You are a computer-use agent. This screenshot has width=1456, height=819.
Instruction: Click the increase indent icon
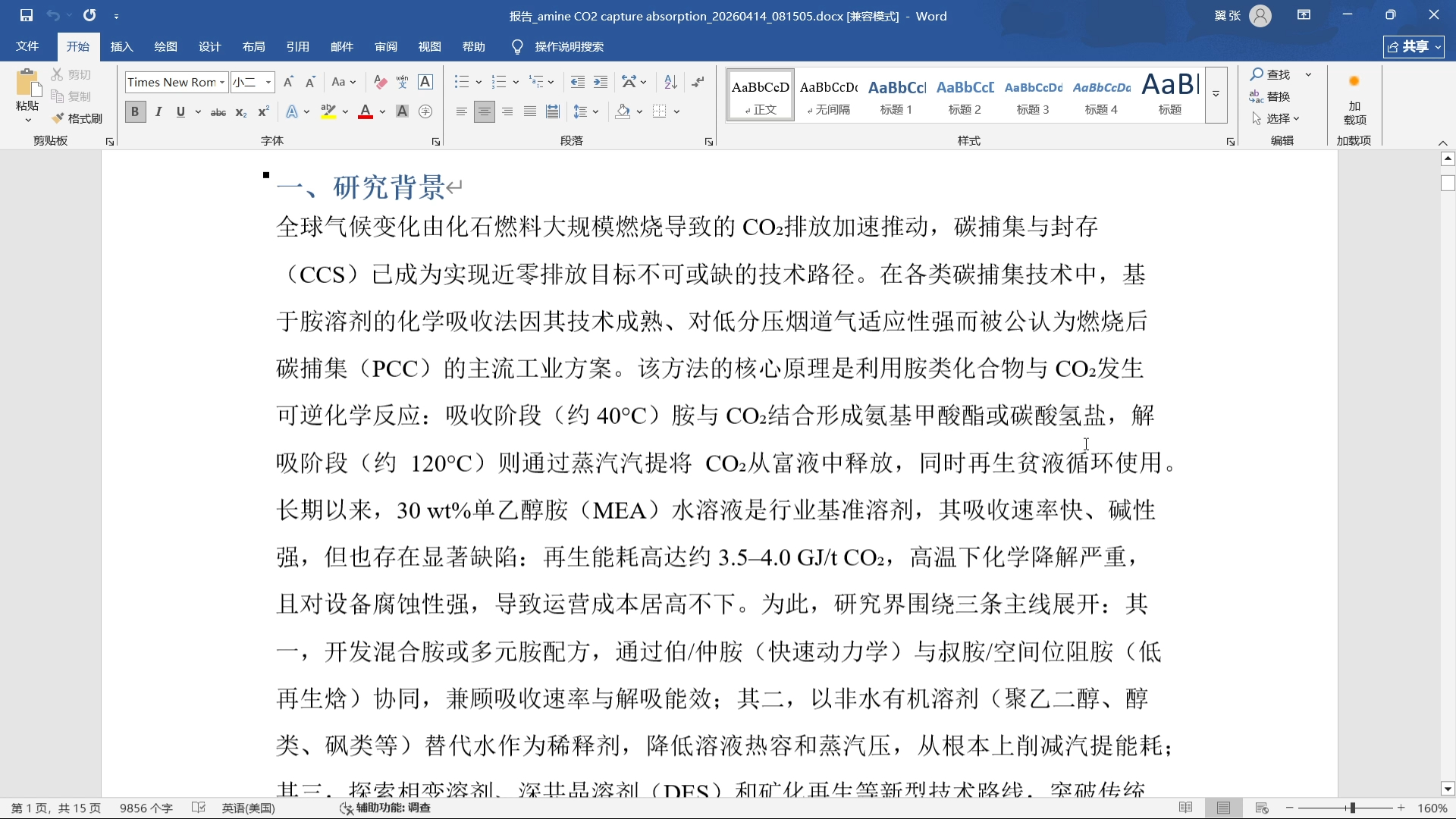601,82
